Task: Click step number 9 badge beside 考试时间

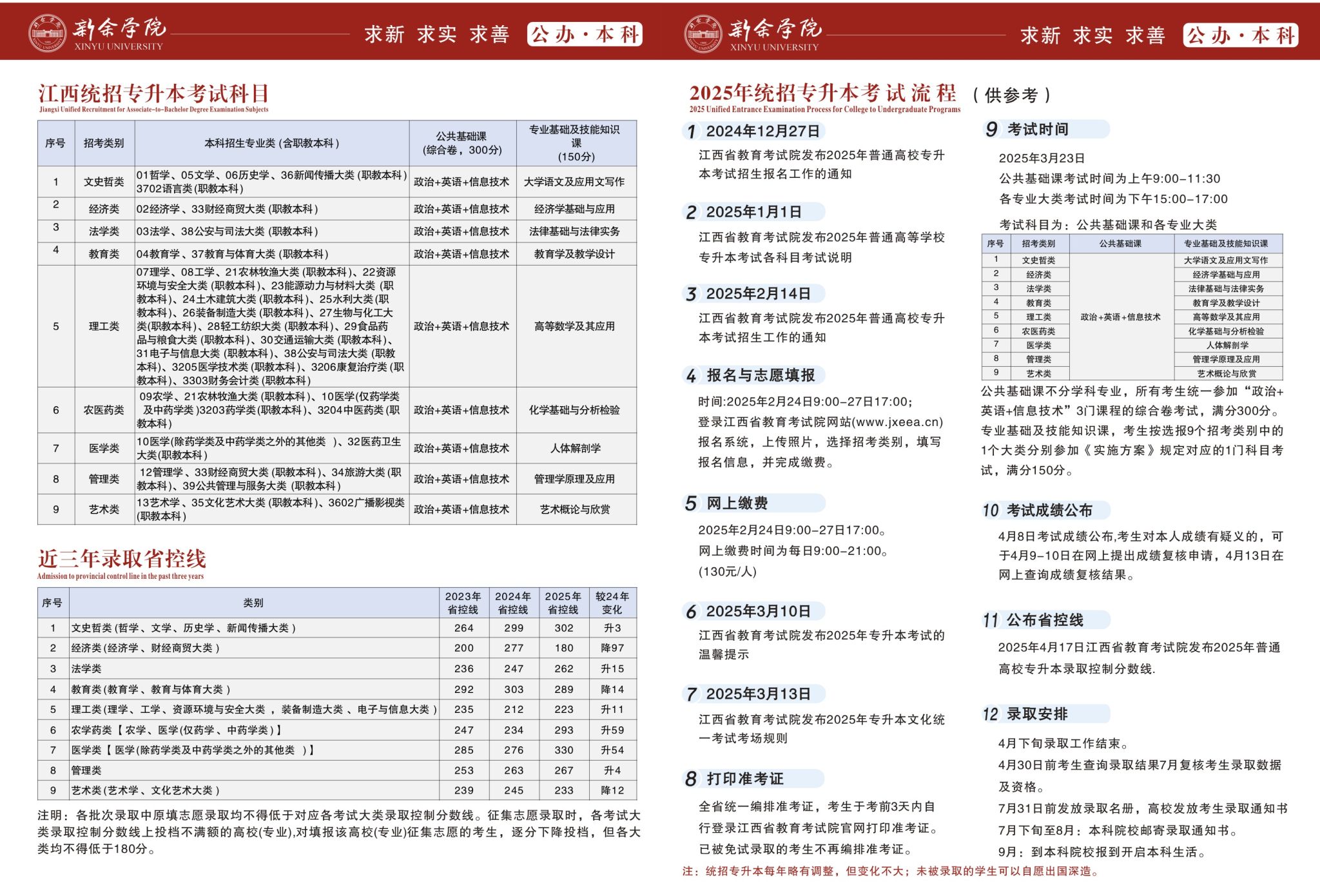Action: [x=991, y=130]
